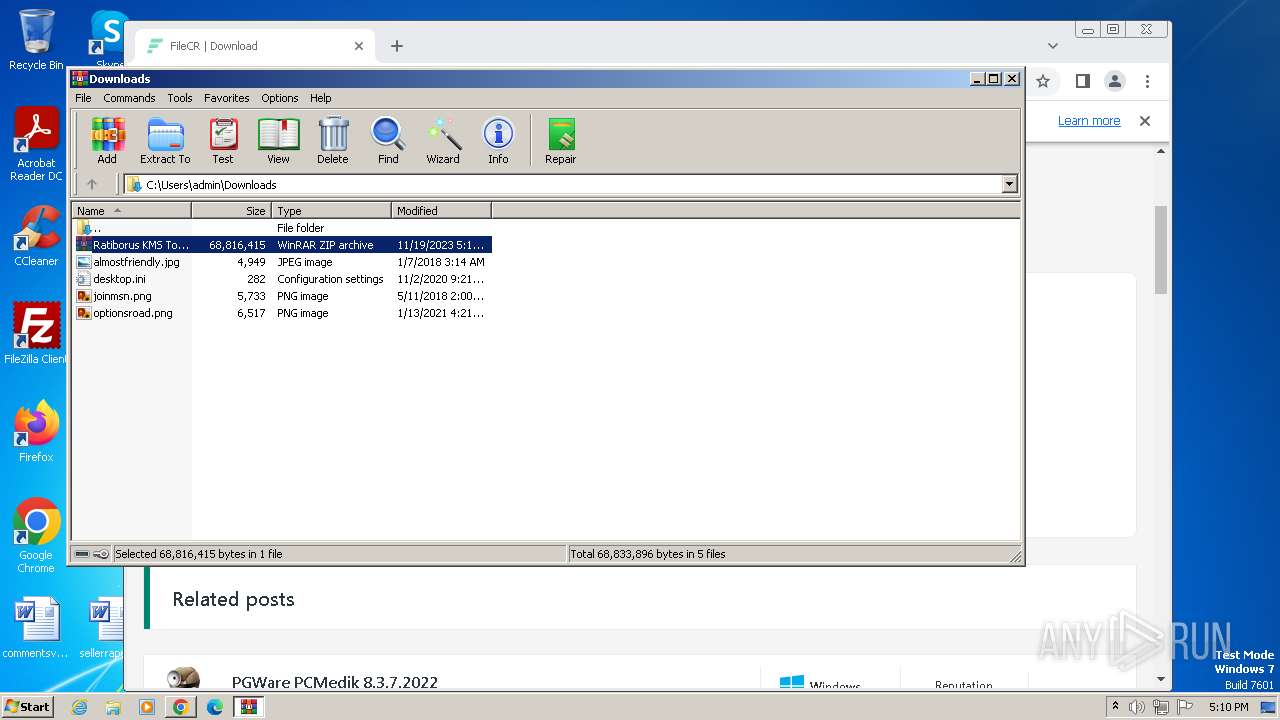Click the volume speaker tray icon
This screenshot has width=1280, height=720.
1136,707
